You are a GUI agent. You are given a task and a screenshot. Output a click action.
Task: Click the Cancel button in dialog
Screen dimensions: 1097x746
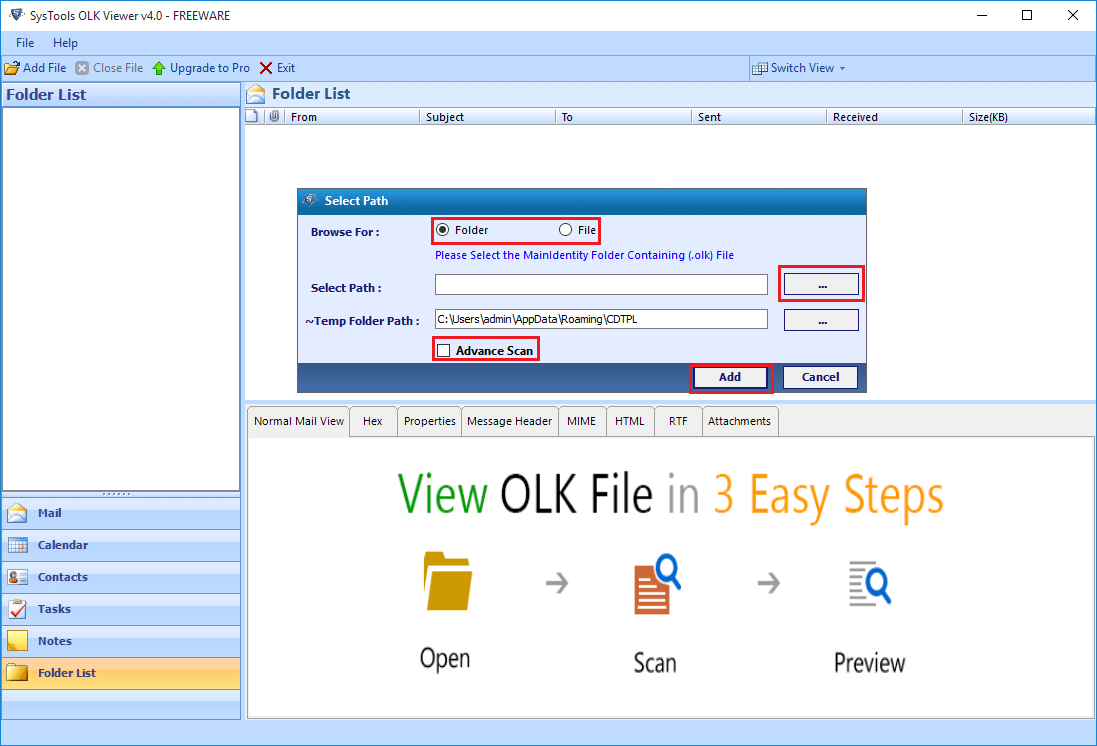[820, 377]
